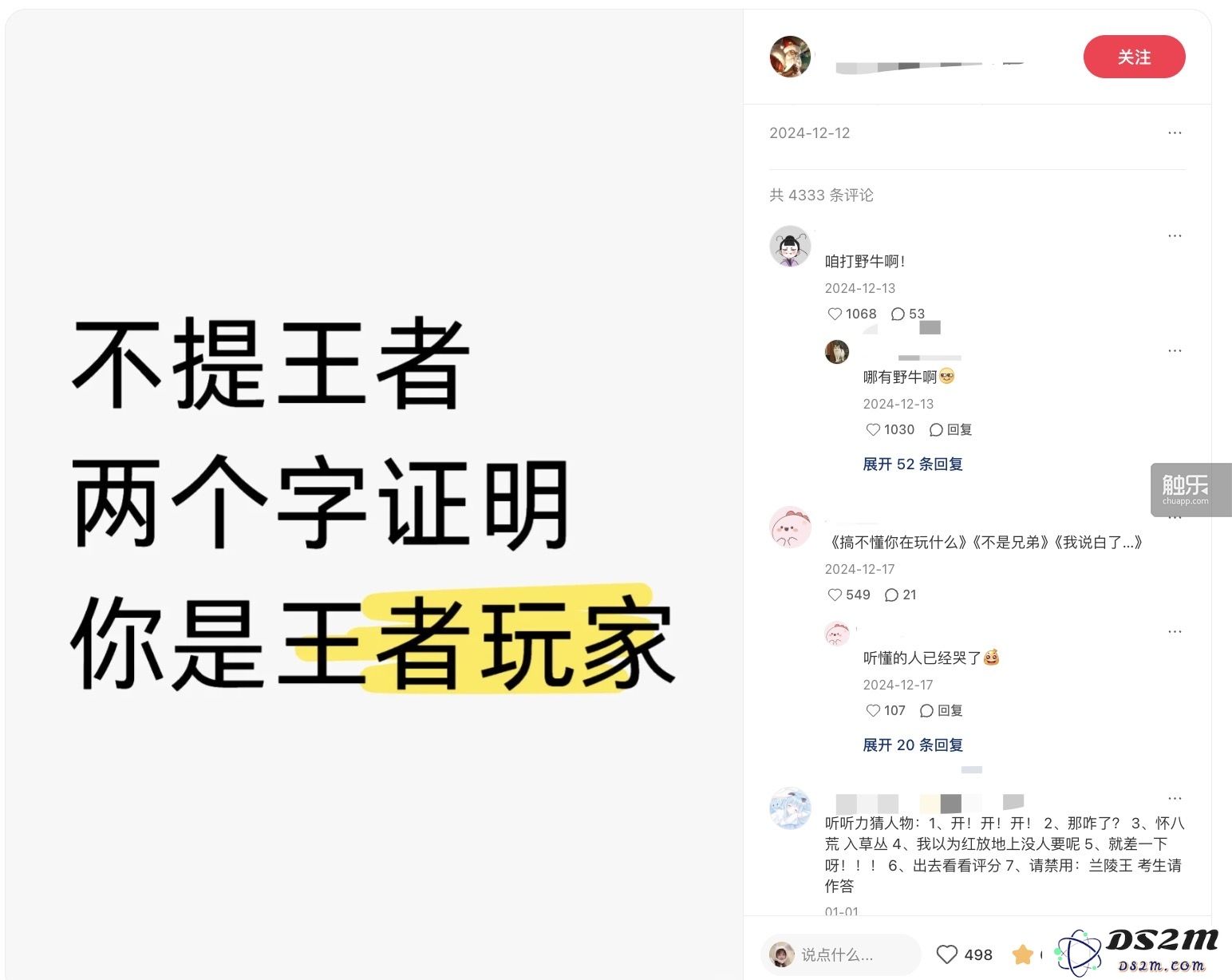Reply to 听懂的人已经哭了 comment

941,710
